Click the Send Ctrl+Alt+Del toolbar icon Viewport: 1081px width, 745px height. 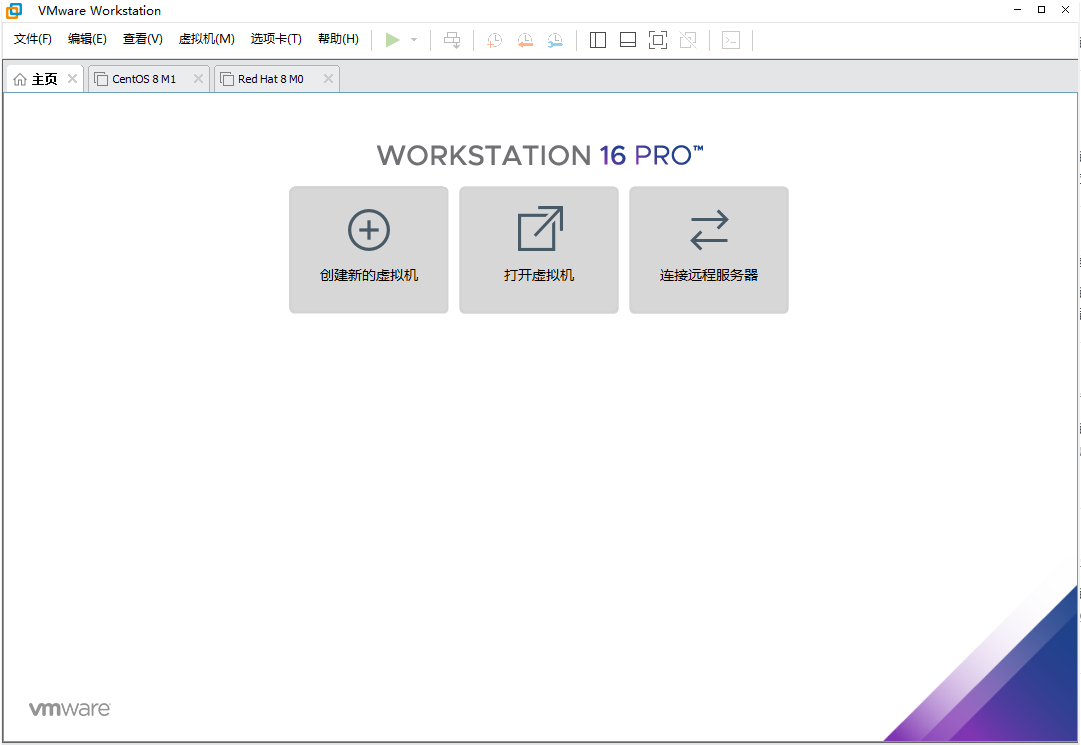452,40
